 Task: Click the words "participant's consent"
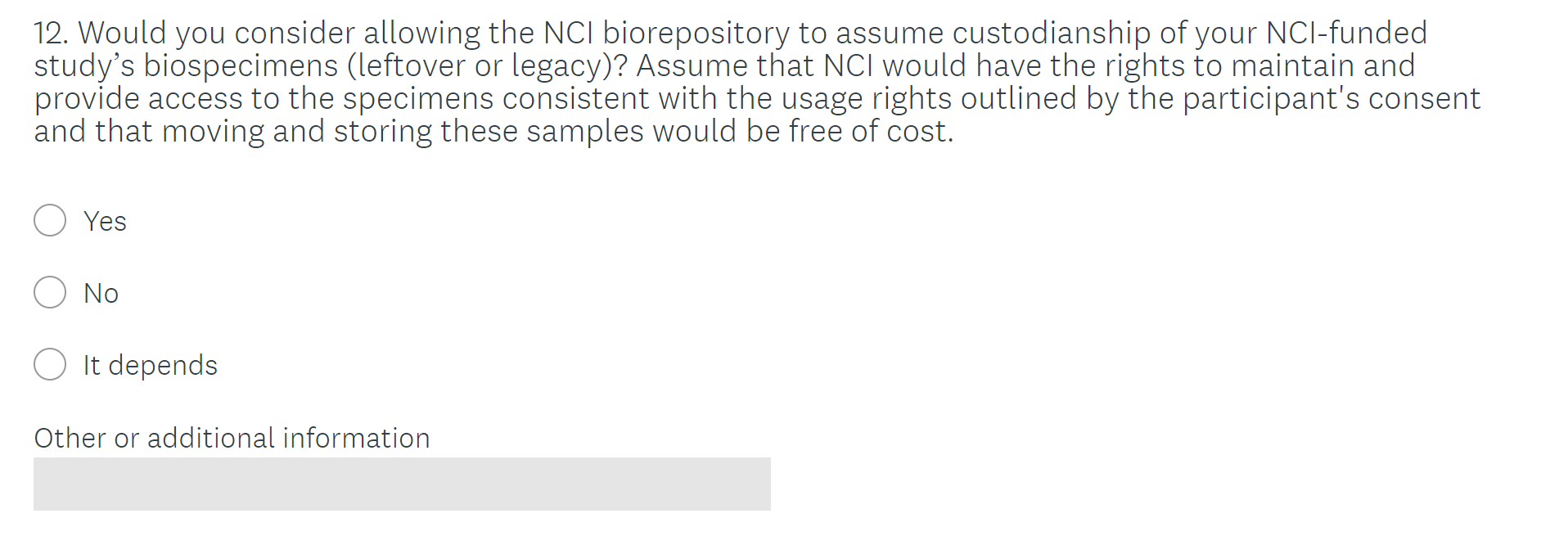1331,98
